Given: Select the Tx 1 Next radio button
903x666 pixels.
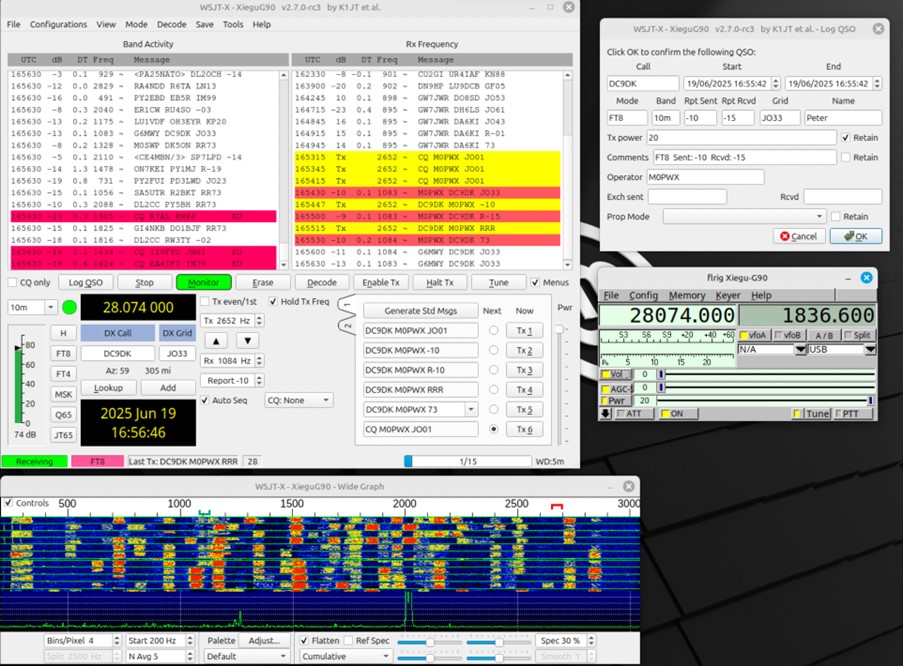Looking at the screenshot, I should 493,330.
